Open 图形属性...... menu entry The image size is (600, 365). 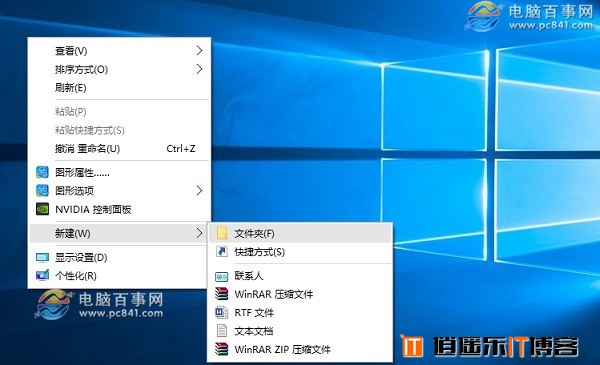pos(120,173)
